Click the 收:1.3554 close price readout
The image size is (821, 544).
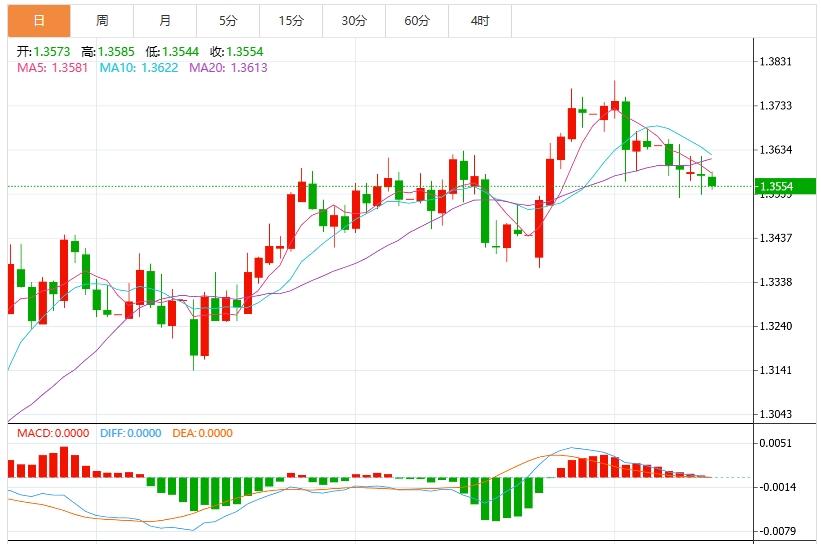click(x=237, y=51)
